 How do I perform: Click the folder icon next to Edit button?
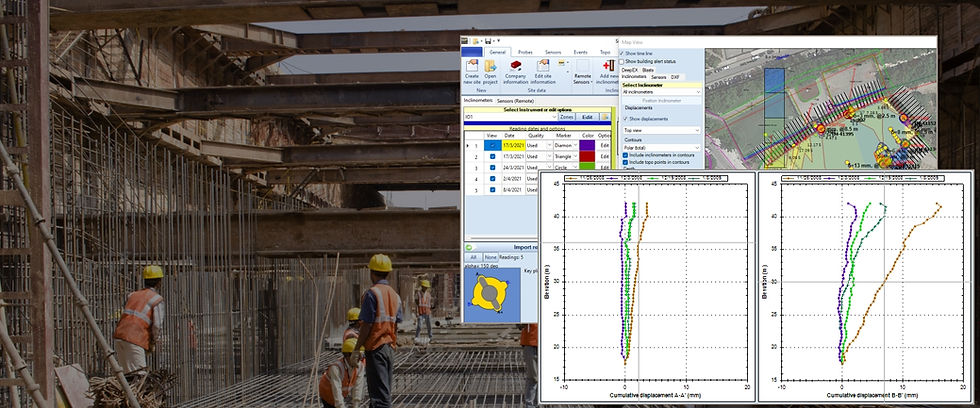(605, 117)
